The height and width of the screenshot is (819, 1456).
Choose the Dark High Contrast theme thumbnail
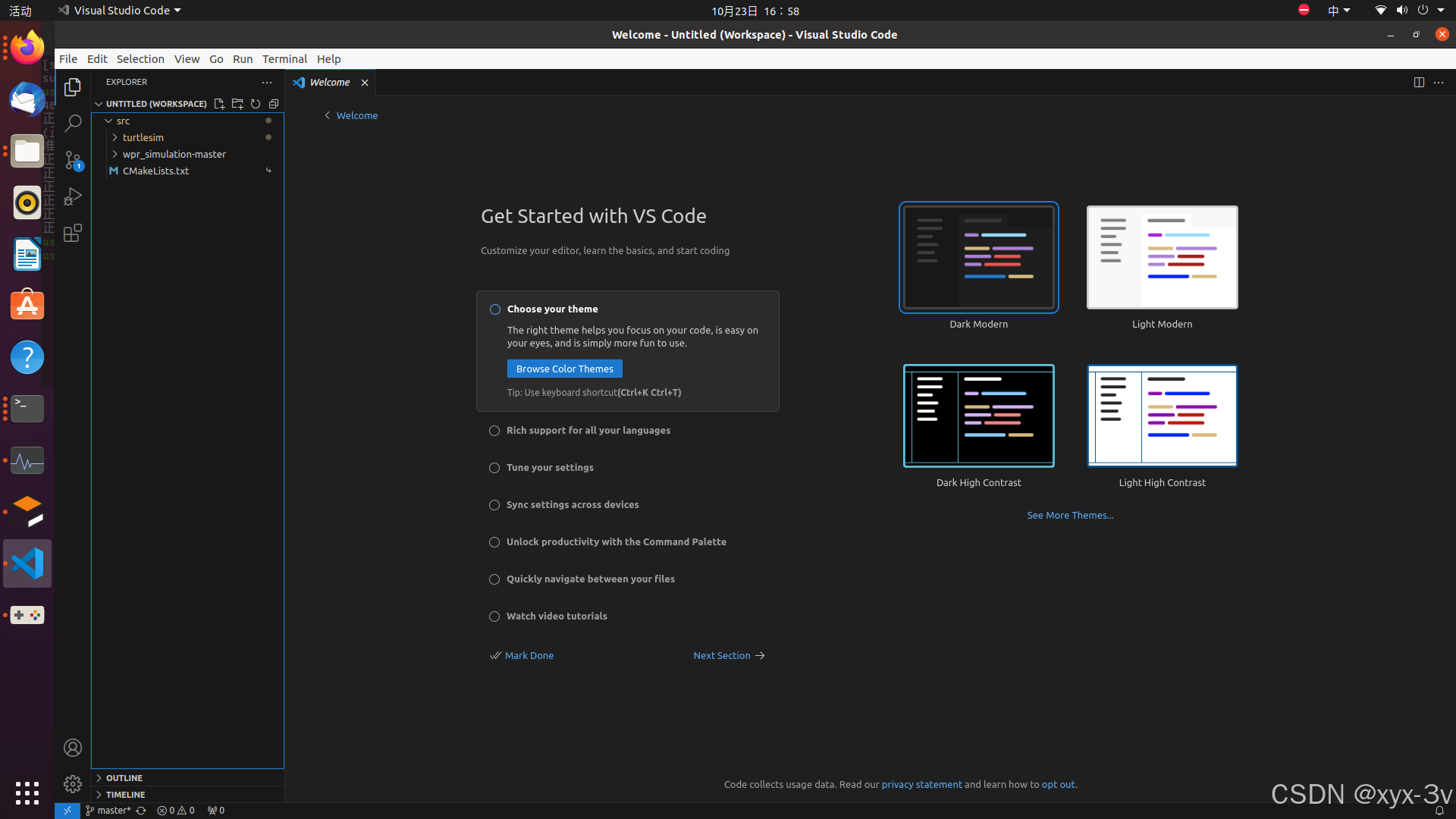pyautogui.click(x=979, y=416)
